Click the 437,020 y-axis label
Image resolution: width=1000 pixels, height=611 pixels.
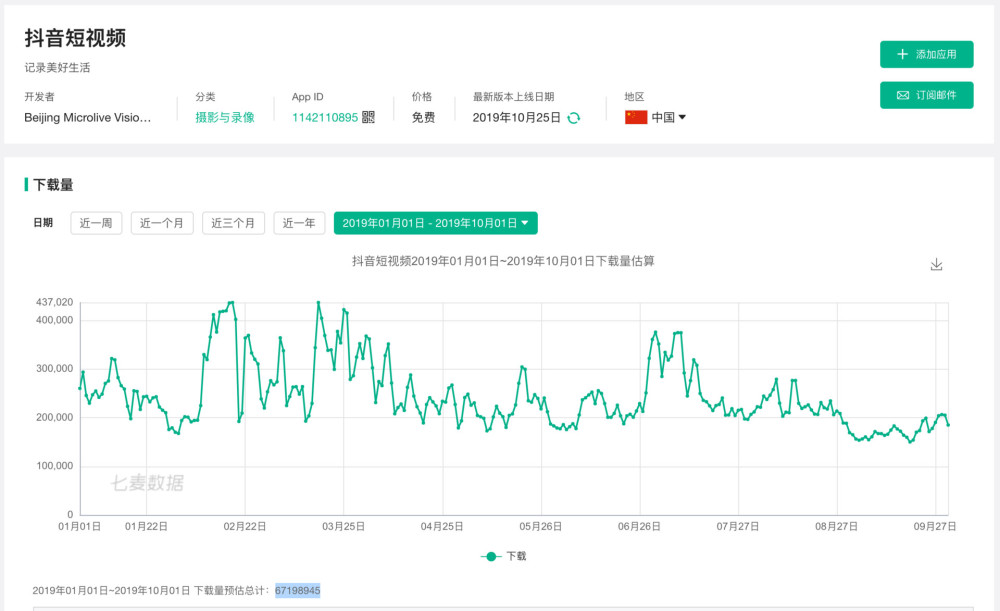54,302
